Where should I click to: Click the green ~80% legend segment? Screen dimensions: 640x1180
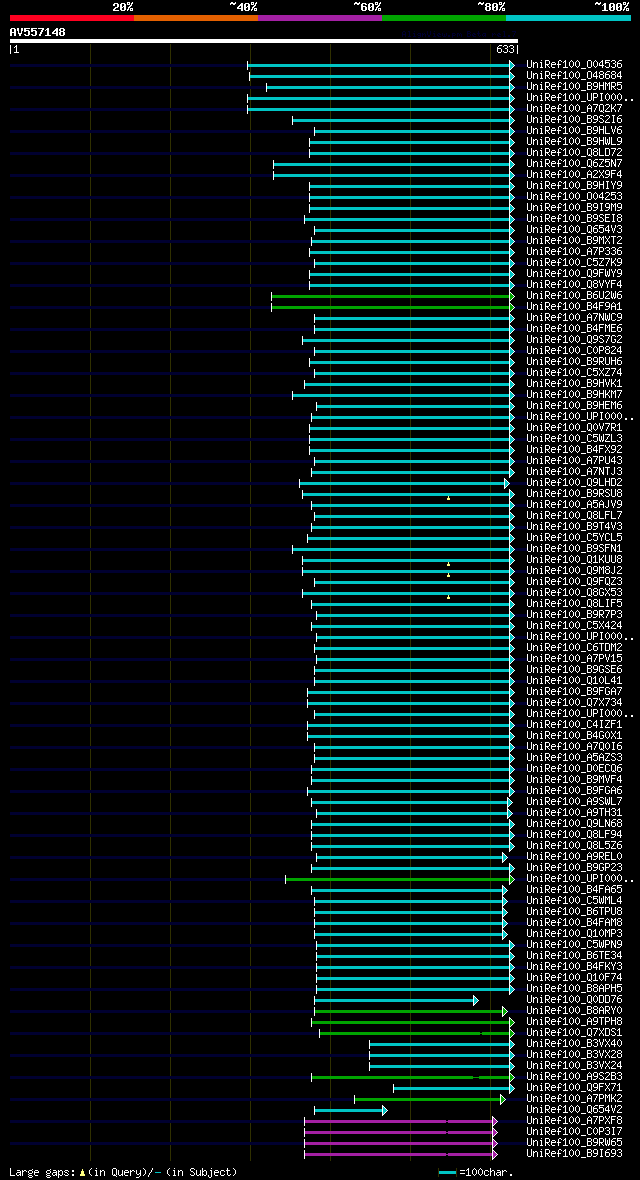pyautogui.click(x=444, y=17)
